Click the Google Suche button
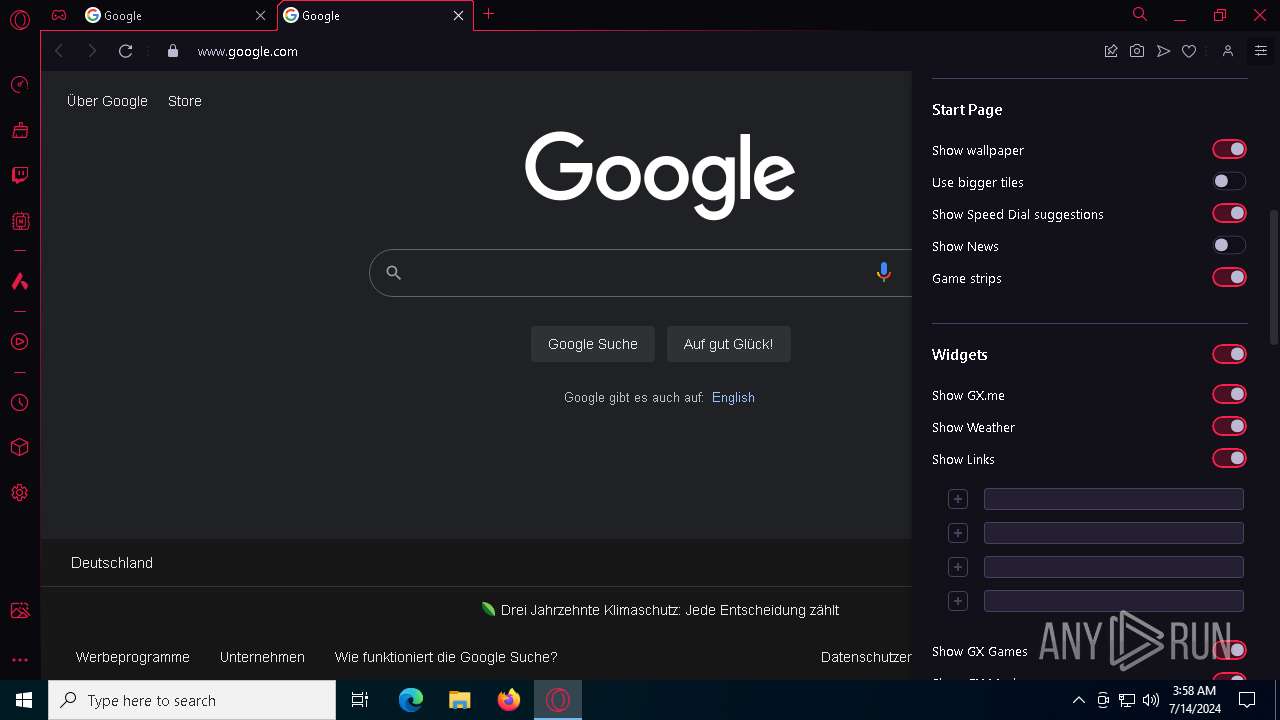Viewport: 1280px width, 720px height. 593,344
